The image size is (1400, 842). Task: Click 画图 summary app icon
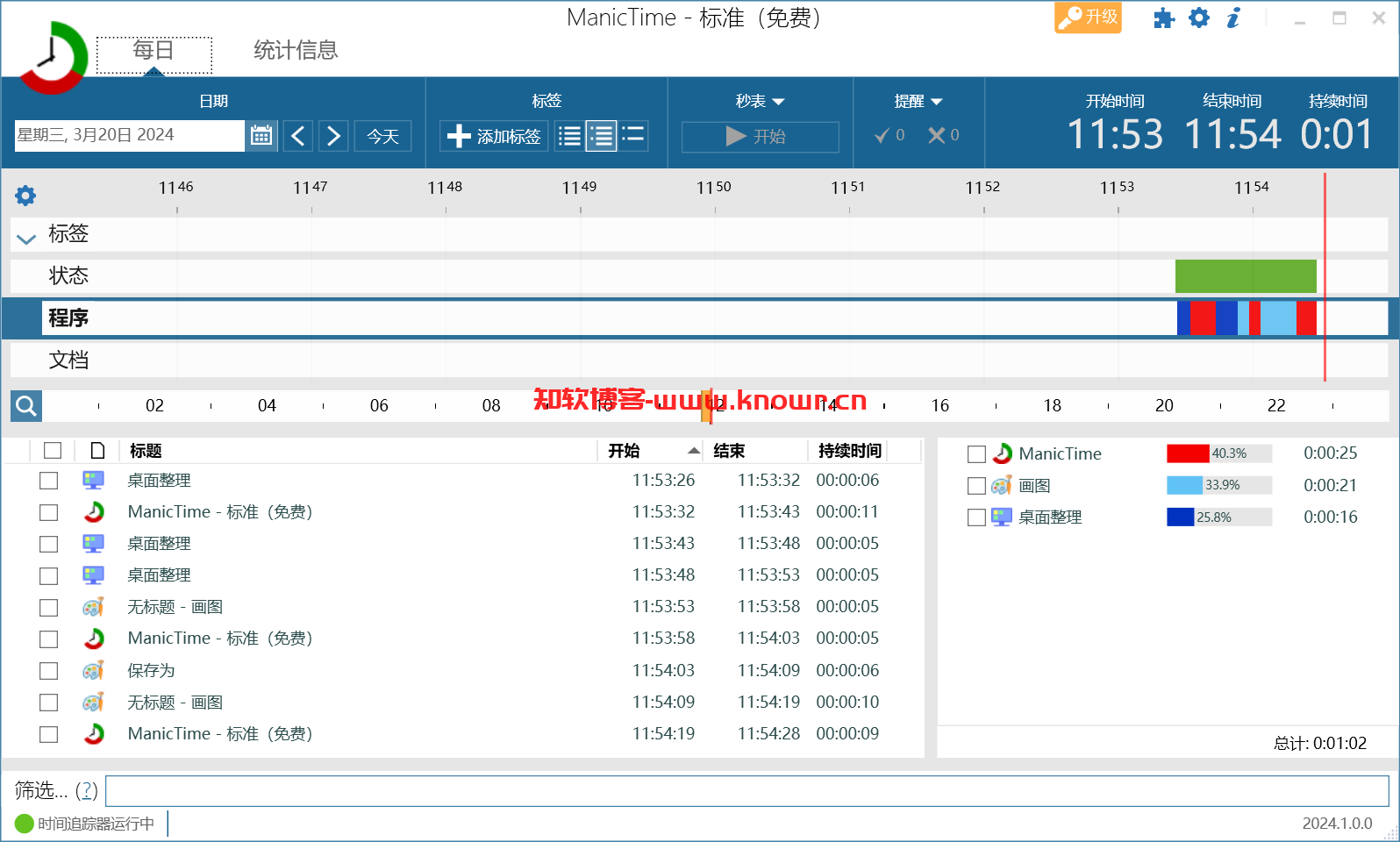tap(1002, 486)
